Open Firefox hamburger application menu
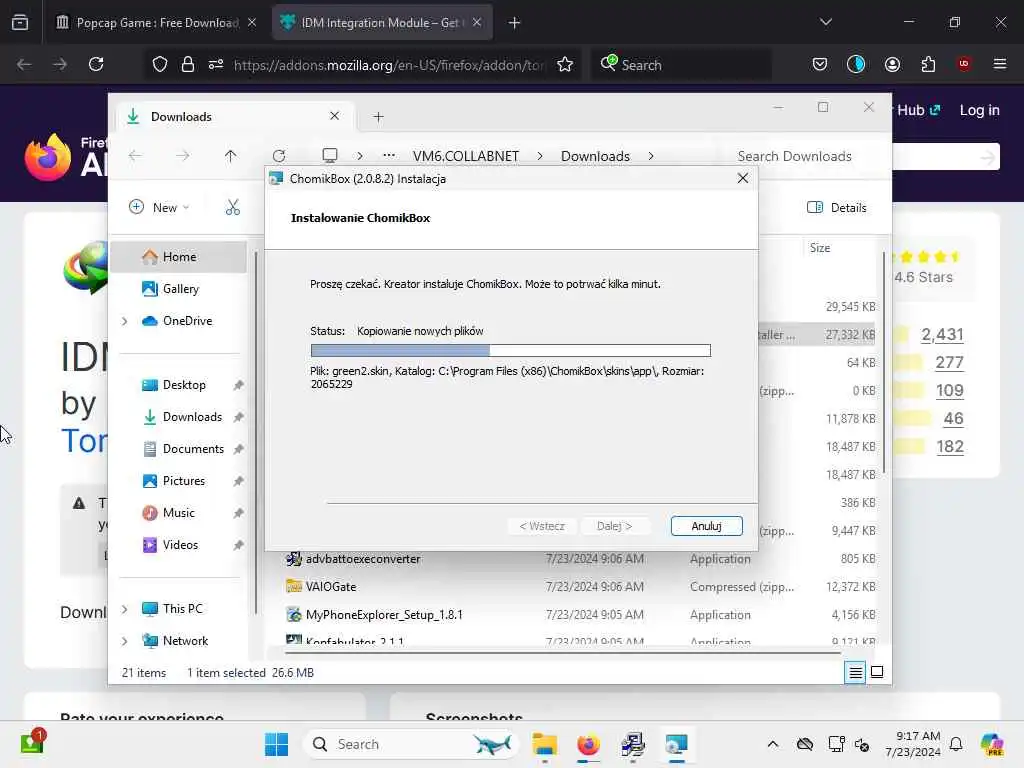1024x768 pixels. [x=1000, y=64]
